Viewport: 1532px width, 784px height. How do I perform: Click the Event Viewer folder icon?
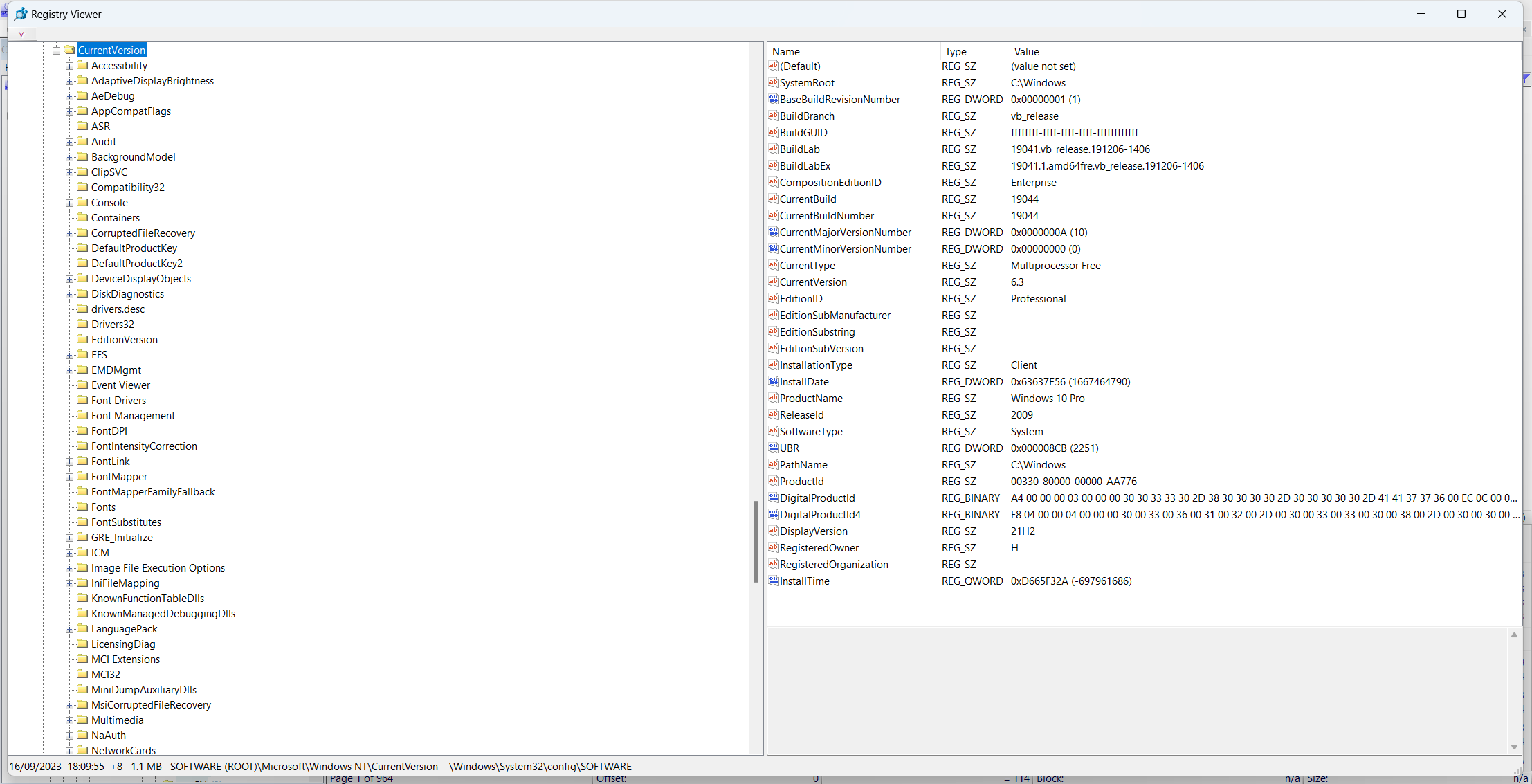point(82,385)
